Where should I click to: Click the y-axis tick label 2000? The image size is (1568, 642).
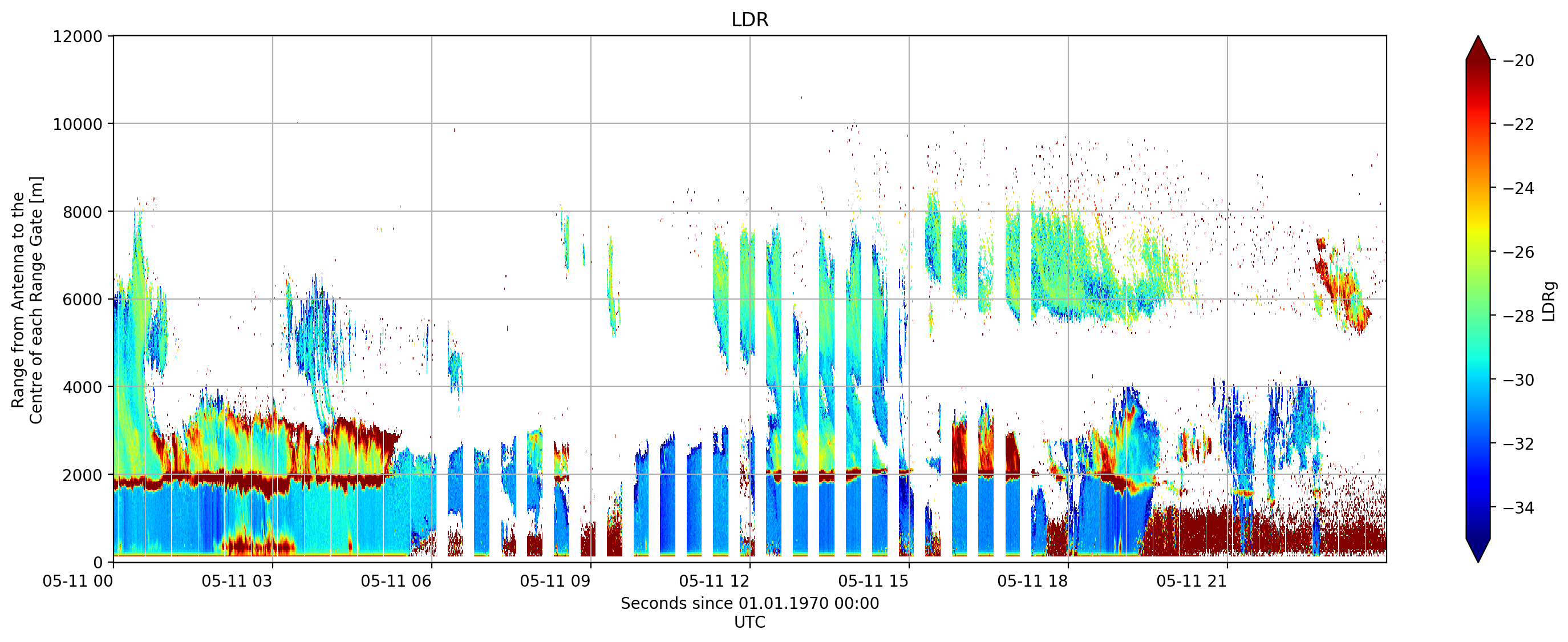[x=82, y=475]
